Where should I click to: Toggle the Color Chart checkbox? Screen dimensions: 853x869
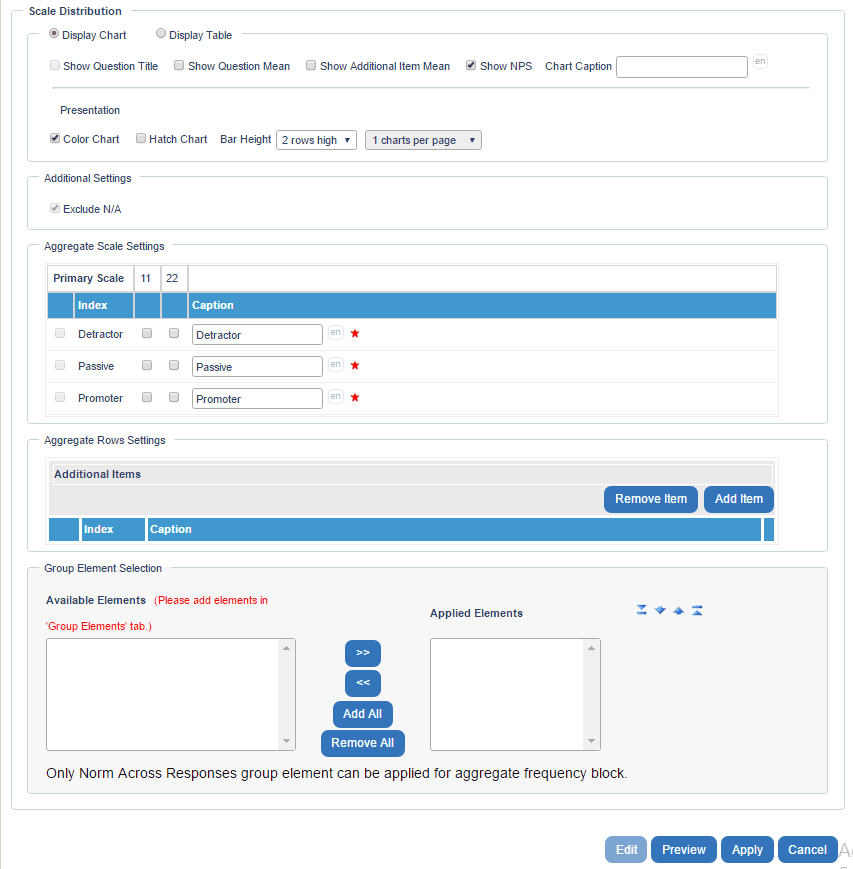(55, 138)
